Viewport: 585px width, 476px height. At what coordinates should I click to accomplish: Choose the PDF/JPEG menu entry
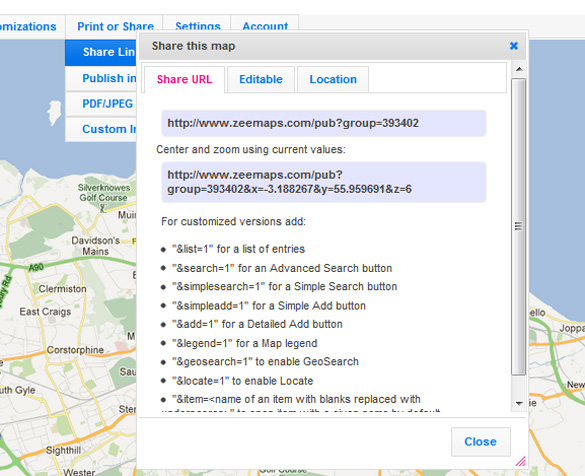[101, 104]
